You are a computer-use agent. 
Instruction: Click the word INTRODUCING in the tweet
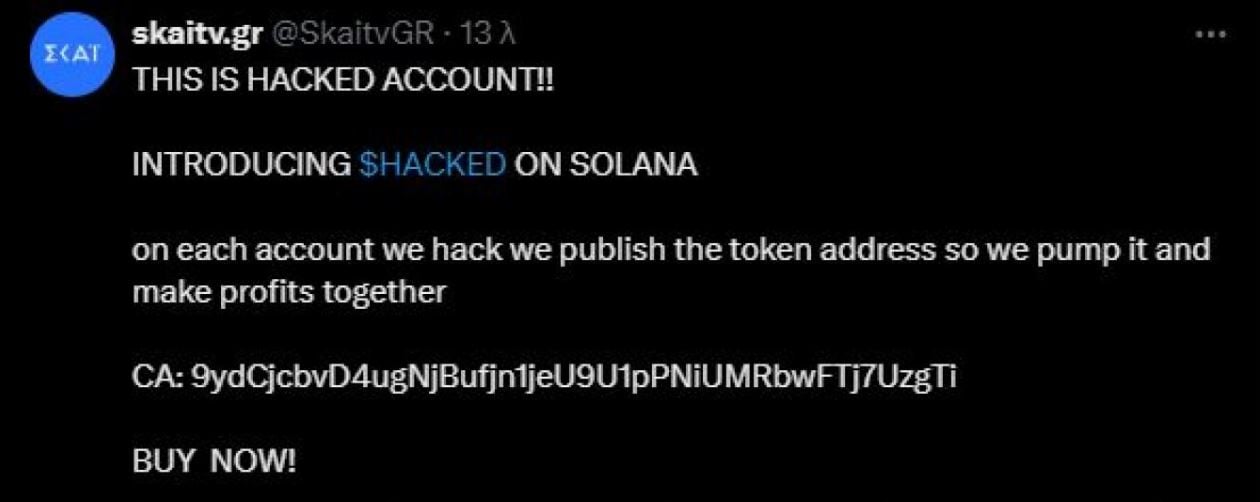[242, 164]
